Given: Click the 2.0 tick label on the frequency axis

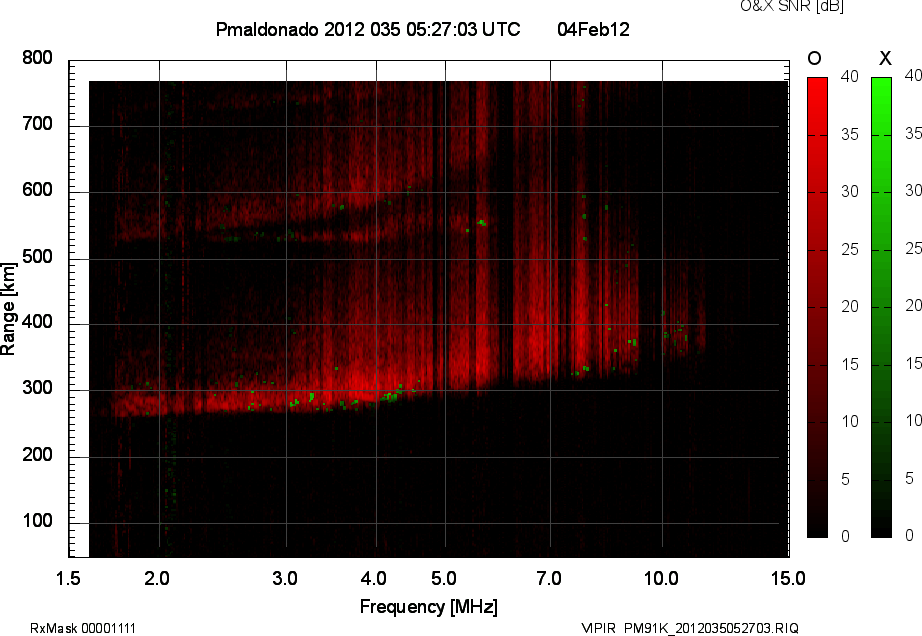Looking at the screenshot, I should 157,578.
